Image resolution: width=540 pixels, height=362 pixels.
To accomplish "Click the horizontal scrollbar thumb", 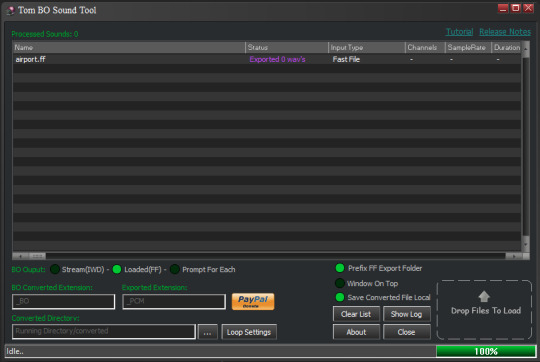I will (x=37, y=256).
